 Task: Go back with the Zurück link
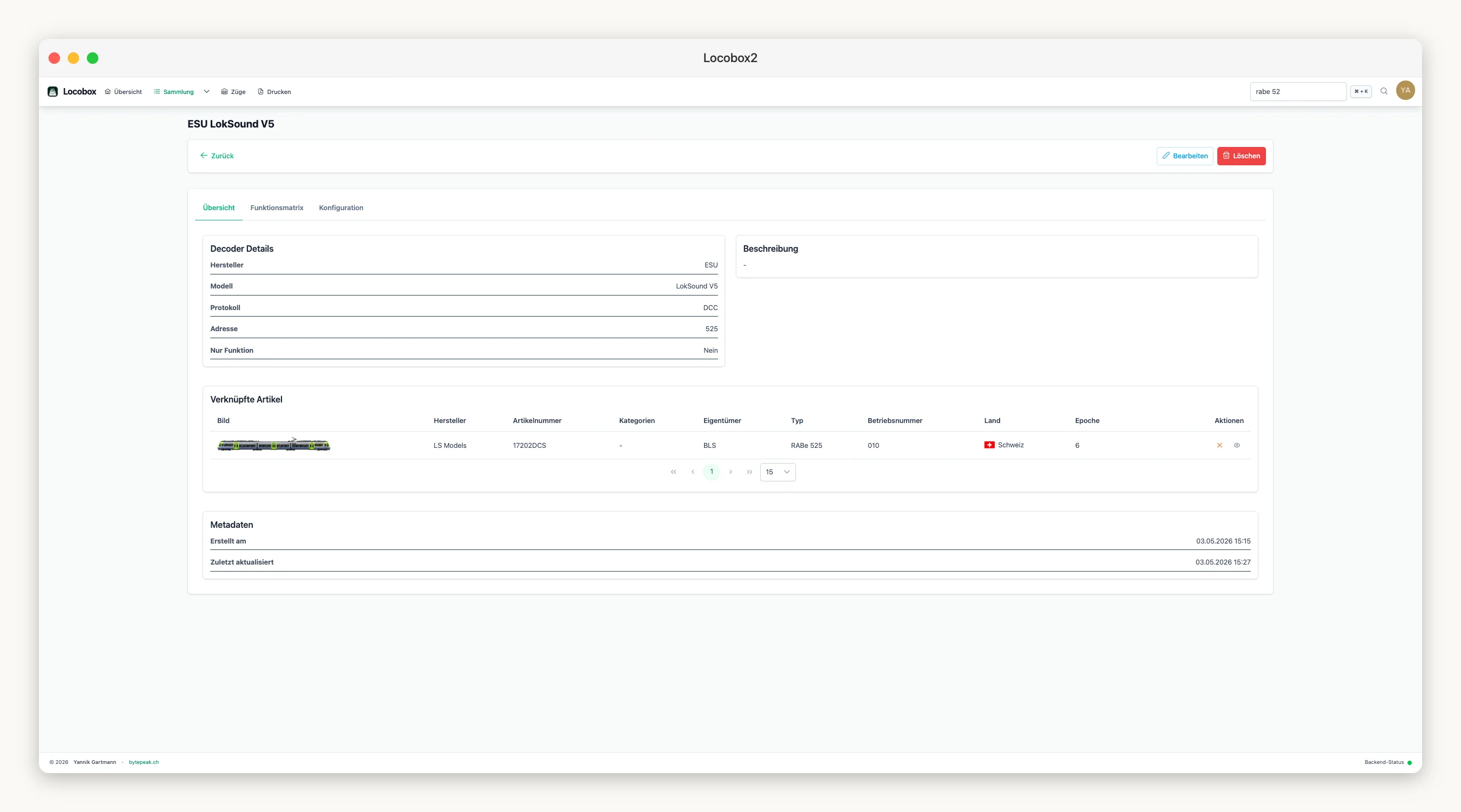tap(217, 156)
